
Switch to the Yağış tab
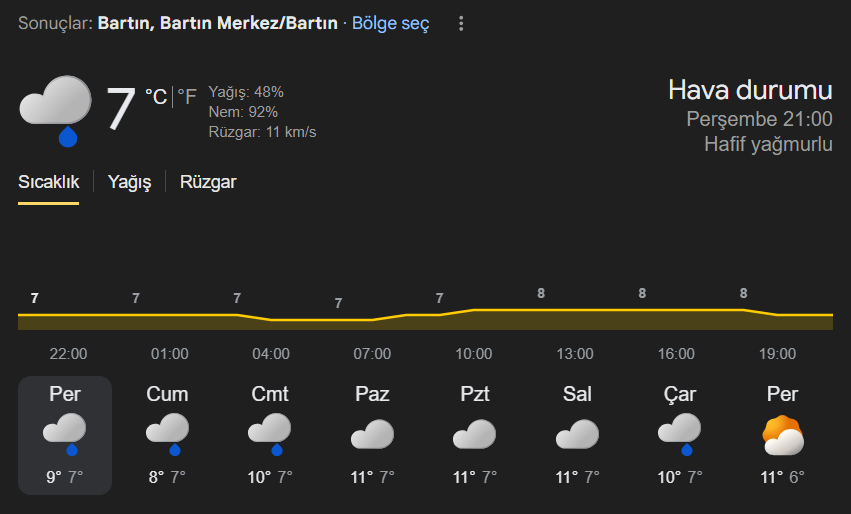point(129,182)
